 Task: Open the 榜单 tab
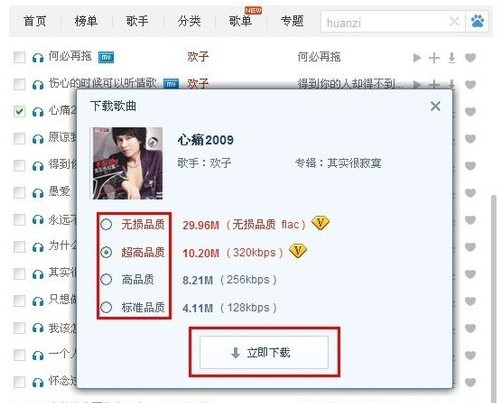(86, 21)
